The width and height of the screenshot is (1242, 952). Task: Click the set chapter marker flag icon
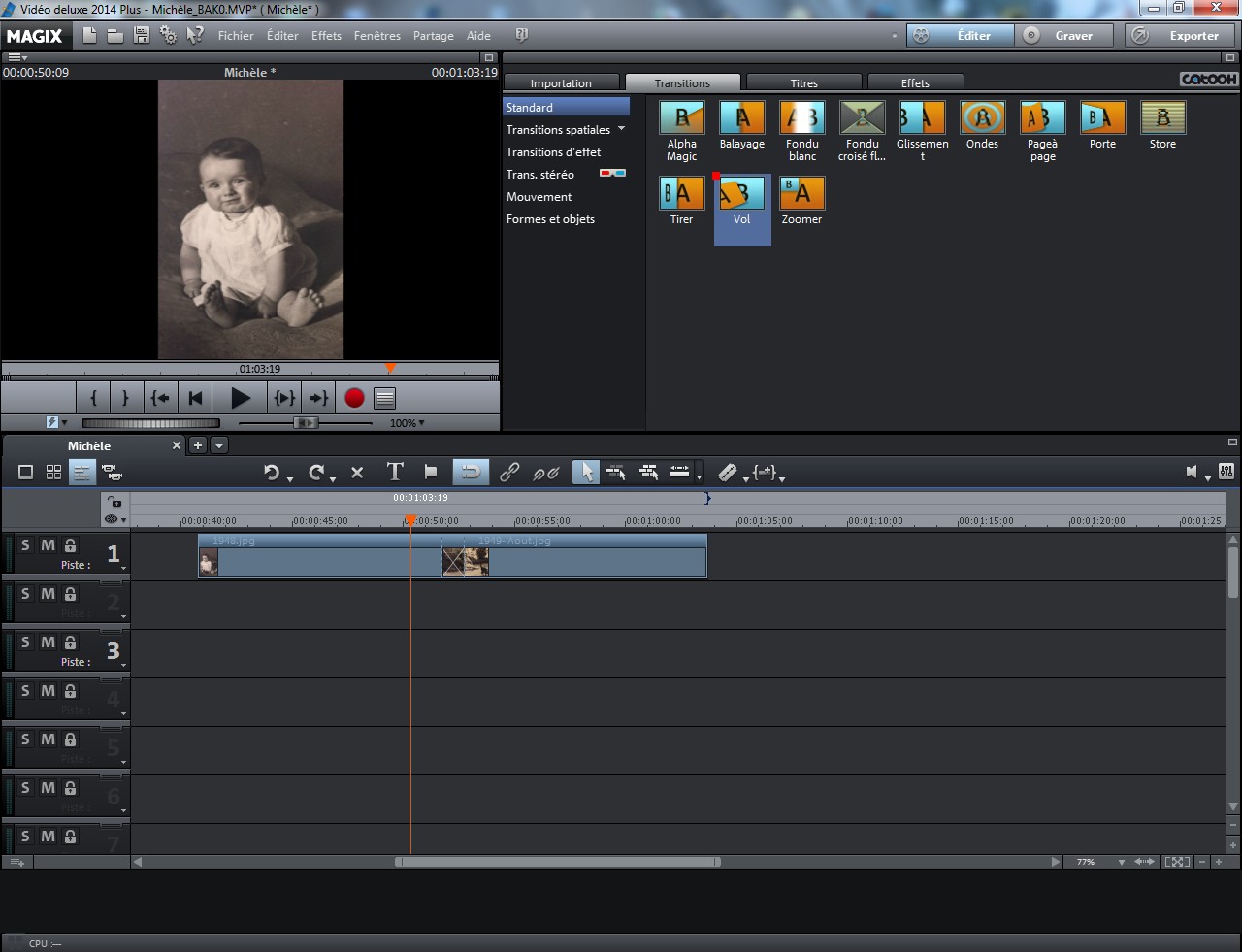[x=431, y=473]
